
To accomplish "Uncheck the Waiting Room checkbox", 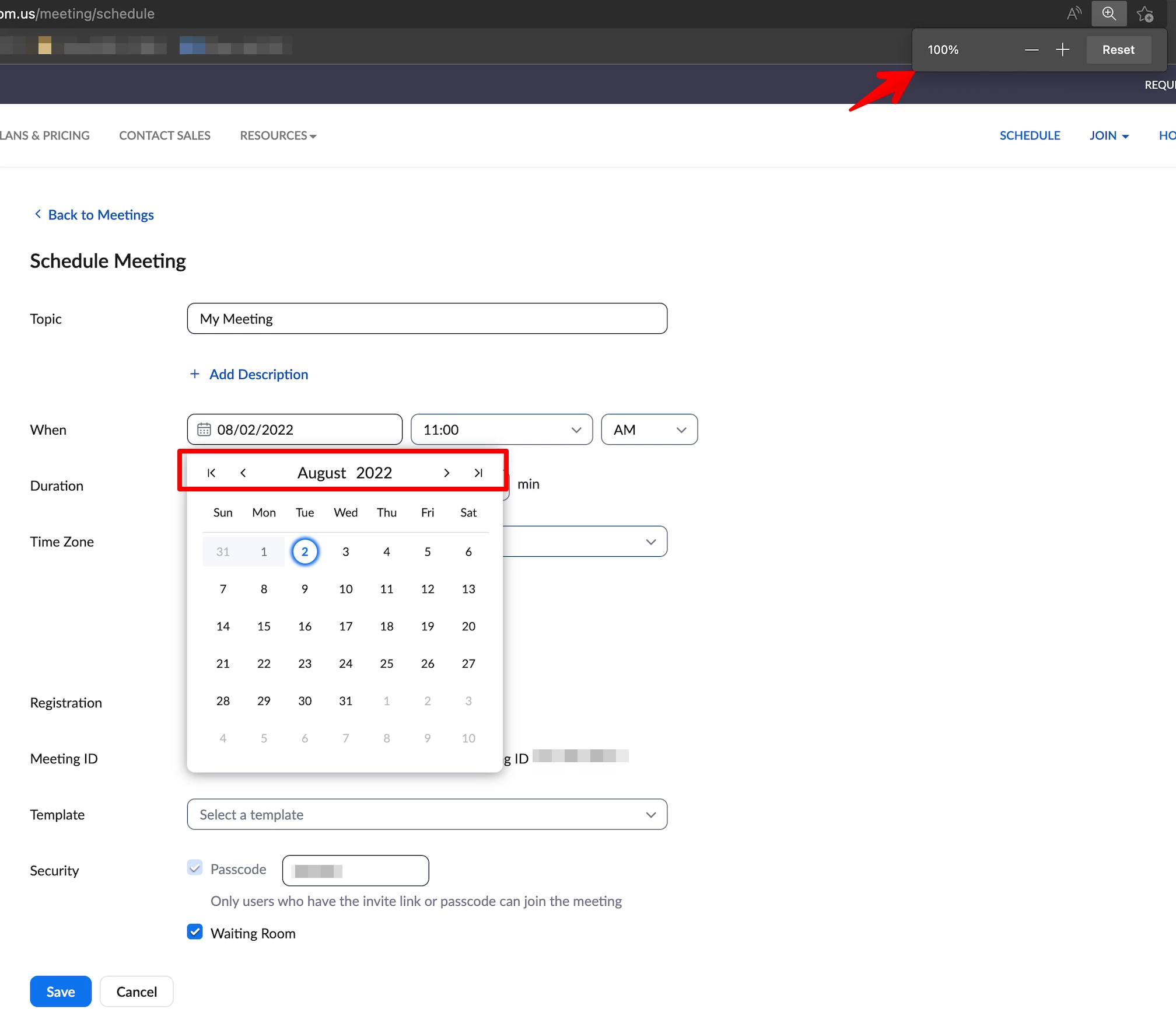I will [195, 932].
